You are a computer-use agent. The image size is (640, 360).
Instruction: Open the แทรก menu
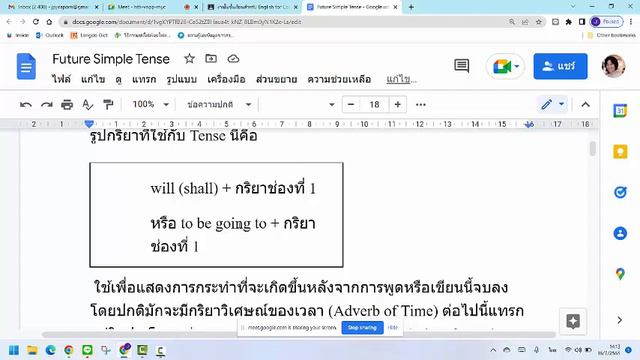144,79
